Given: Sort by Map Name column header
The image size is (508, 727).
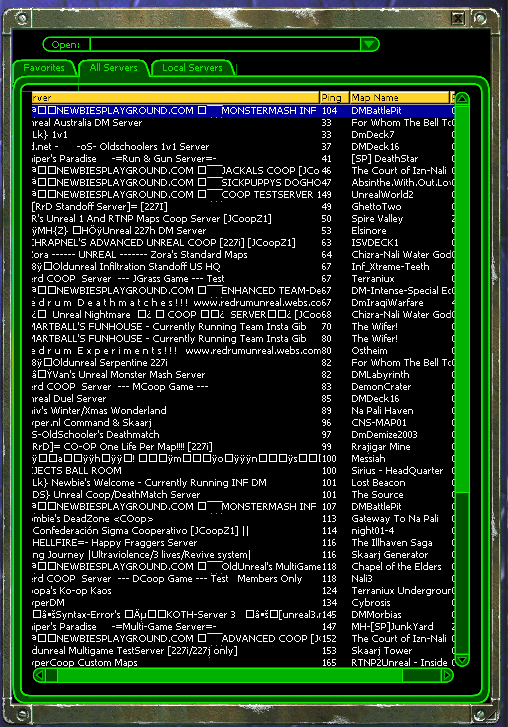Looking at the screenshot, I should coord(400,98).
